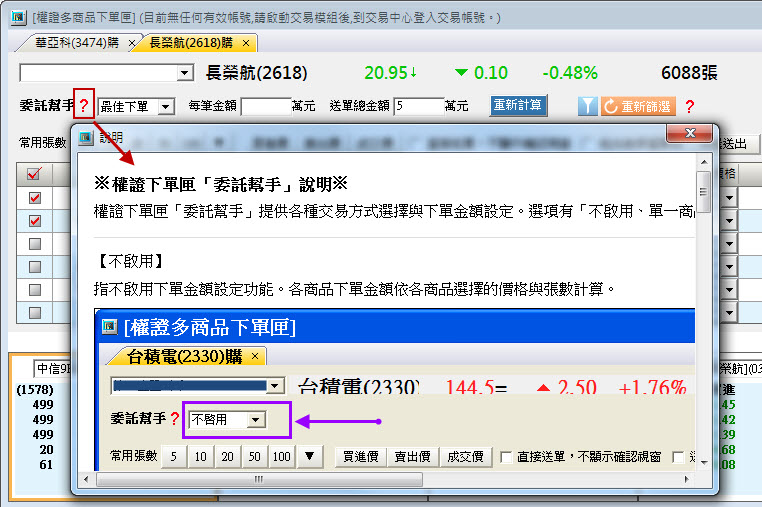Open the fourth row dropdown arrow at table right edge
The height and width of the screenshot is (507, 762).
pyautogui.click(x=729, y=266)
